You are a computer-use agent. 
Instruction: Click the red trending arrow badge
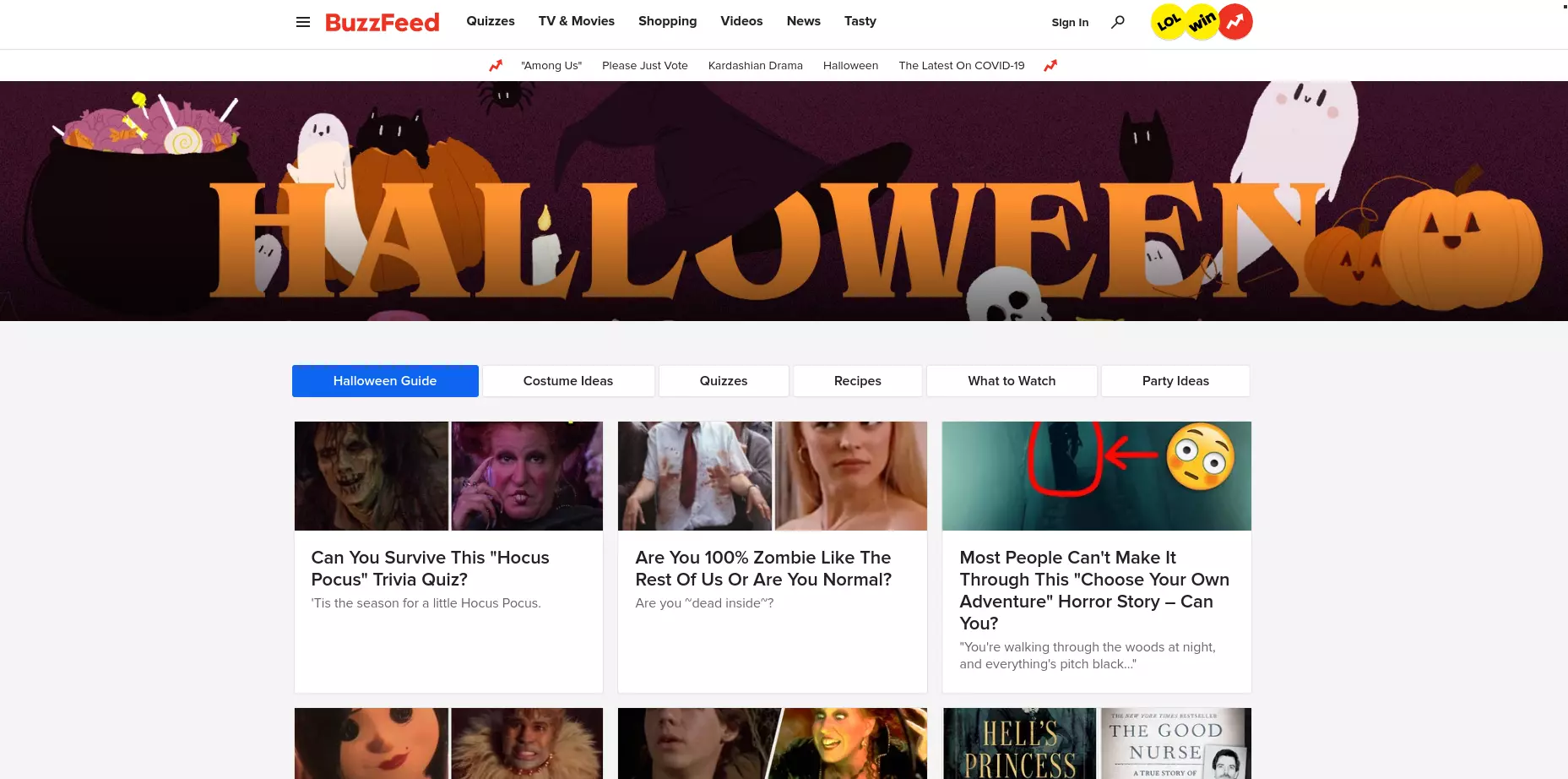click(1235, 22)
